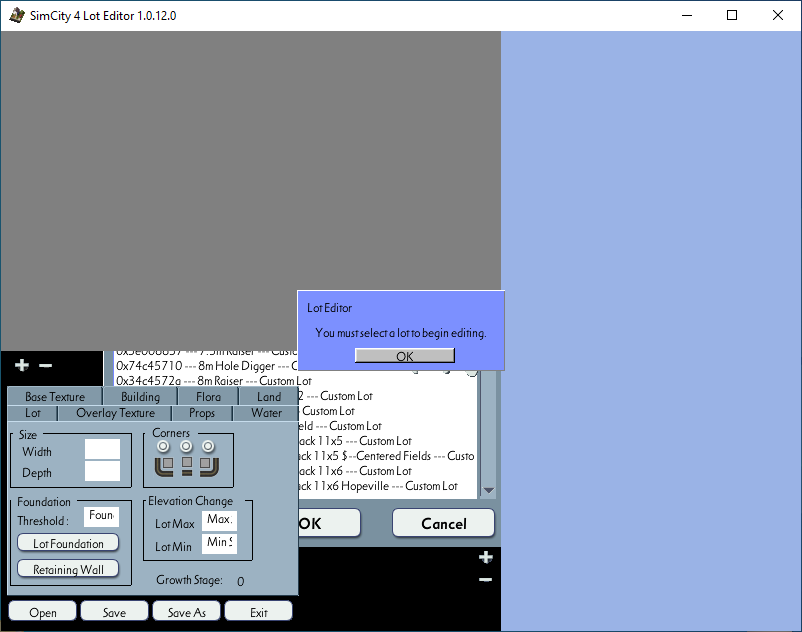Click the Open button

pos(42,612)
